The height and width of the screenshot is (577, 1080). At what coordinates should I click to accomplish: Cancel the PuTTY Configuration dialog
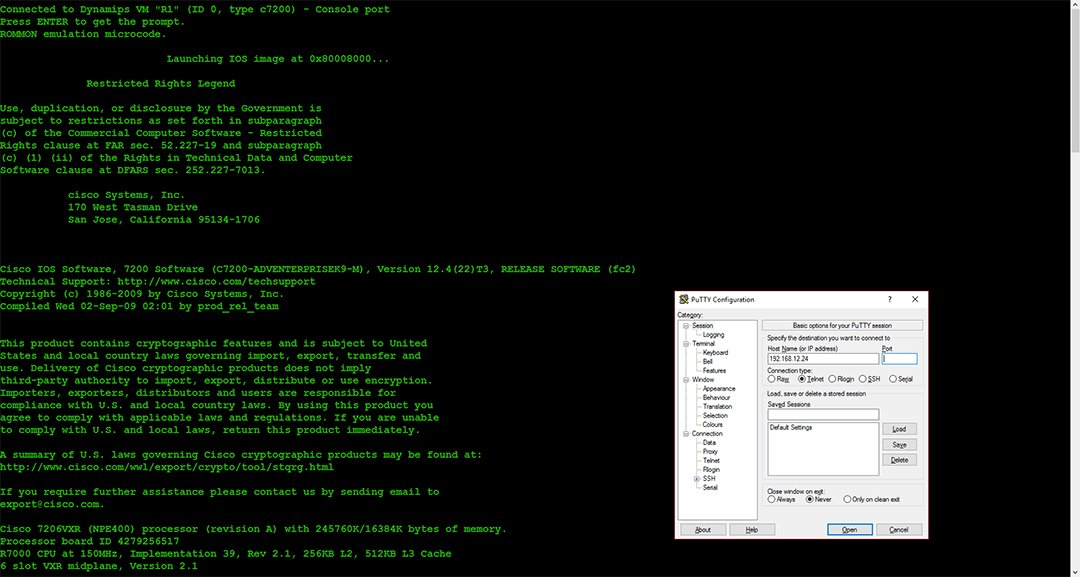point(899,529)
